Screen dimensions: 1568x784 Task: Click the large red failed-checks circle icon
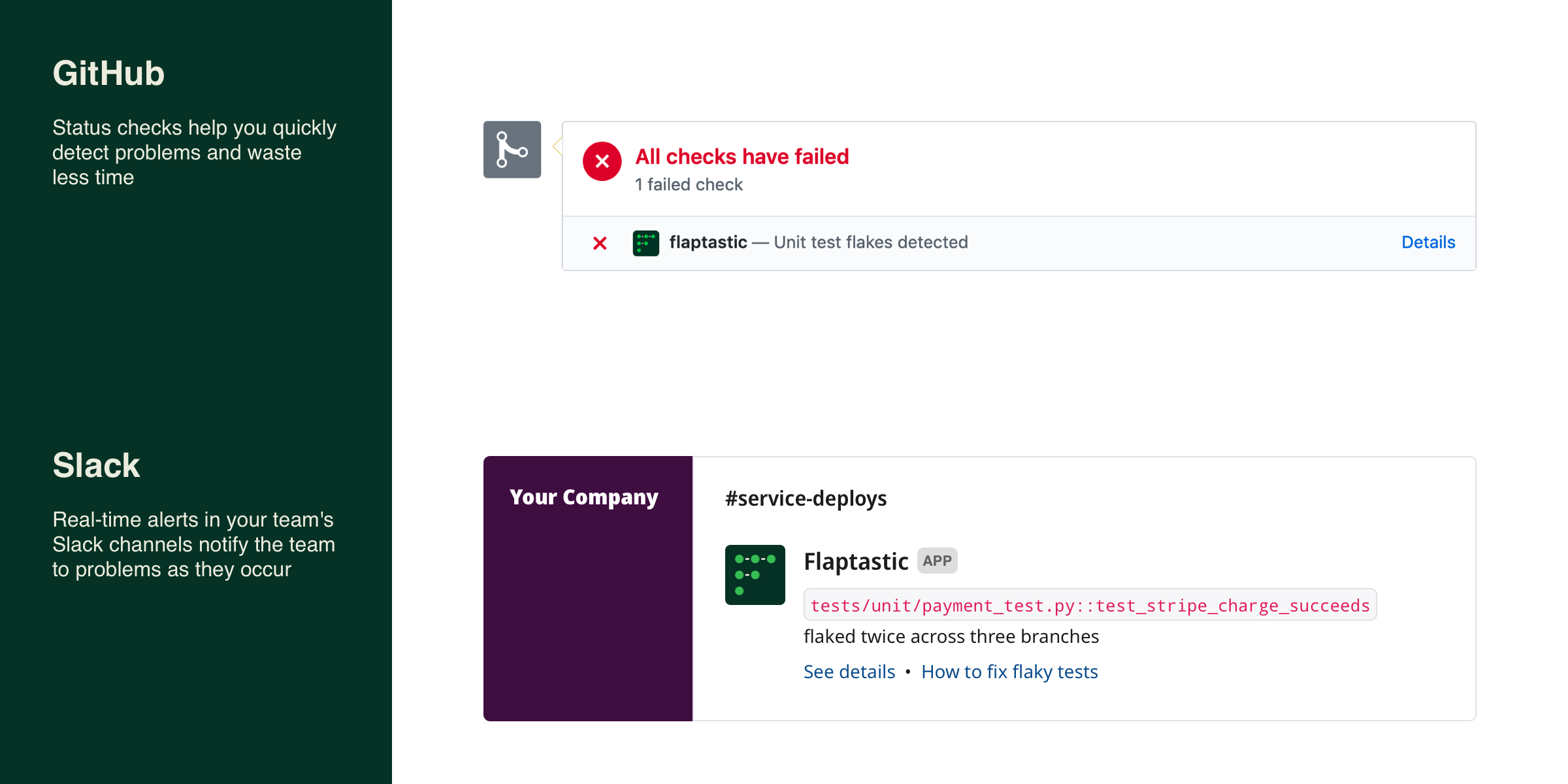[602, 161]
